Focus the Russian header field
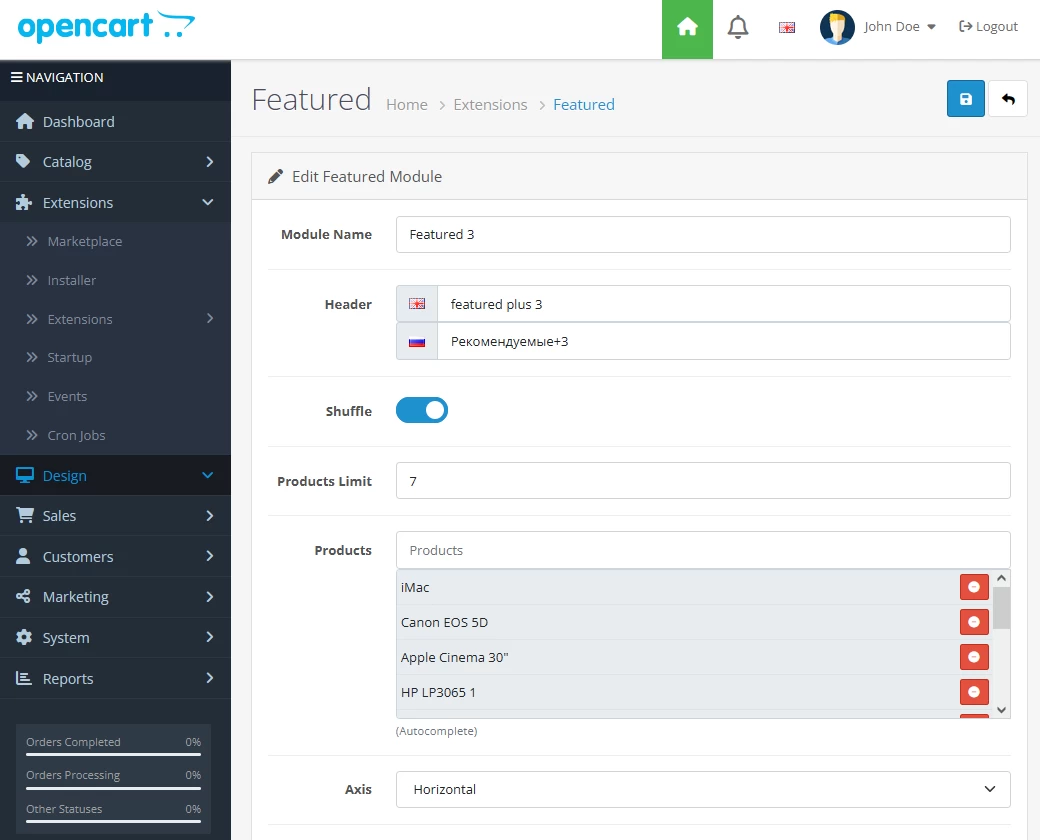 724,341
